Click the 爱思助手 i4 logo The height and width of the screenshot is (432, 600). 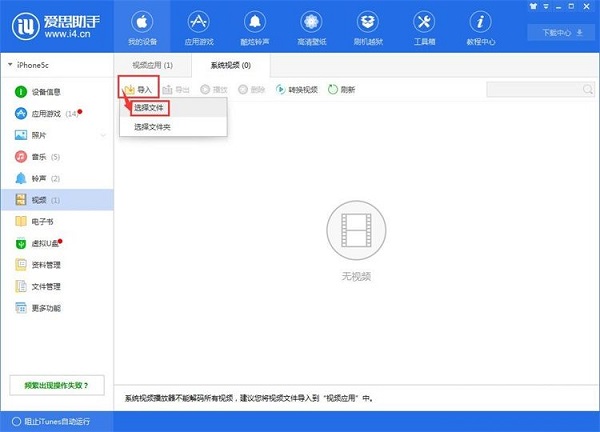56,26
